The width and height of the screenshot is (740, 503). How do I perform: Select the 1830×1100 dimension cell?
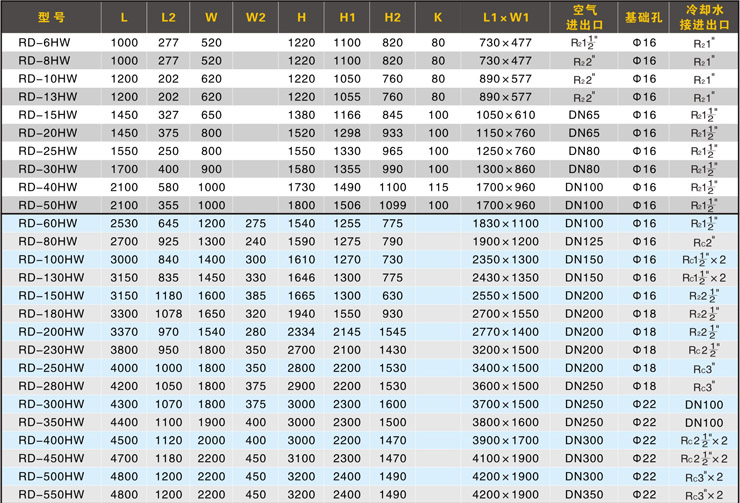(506, 223)
